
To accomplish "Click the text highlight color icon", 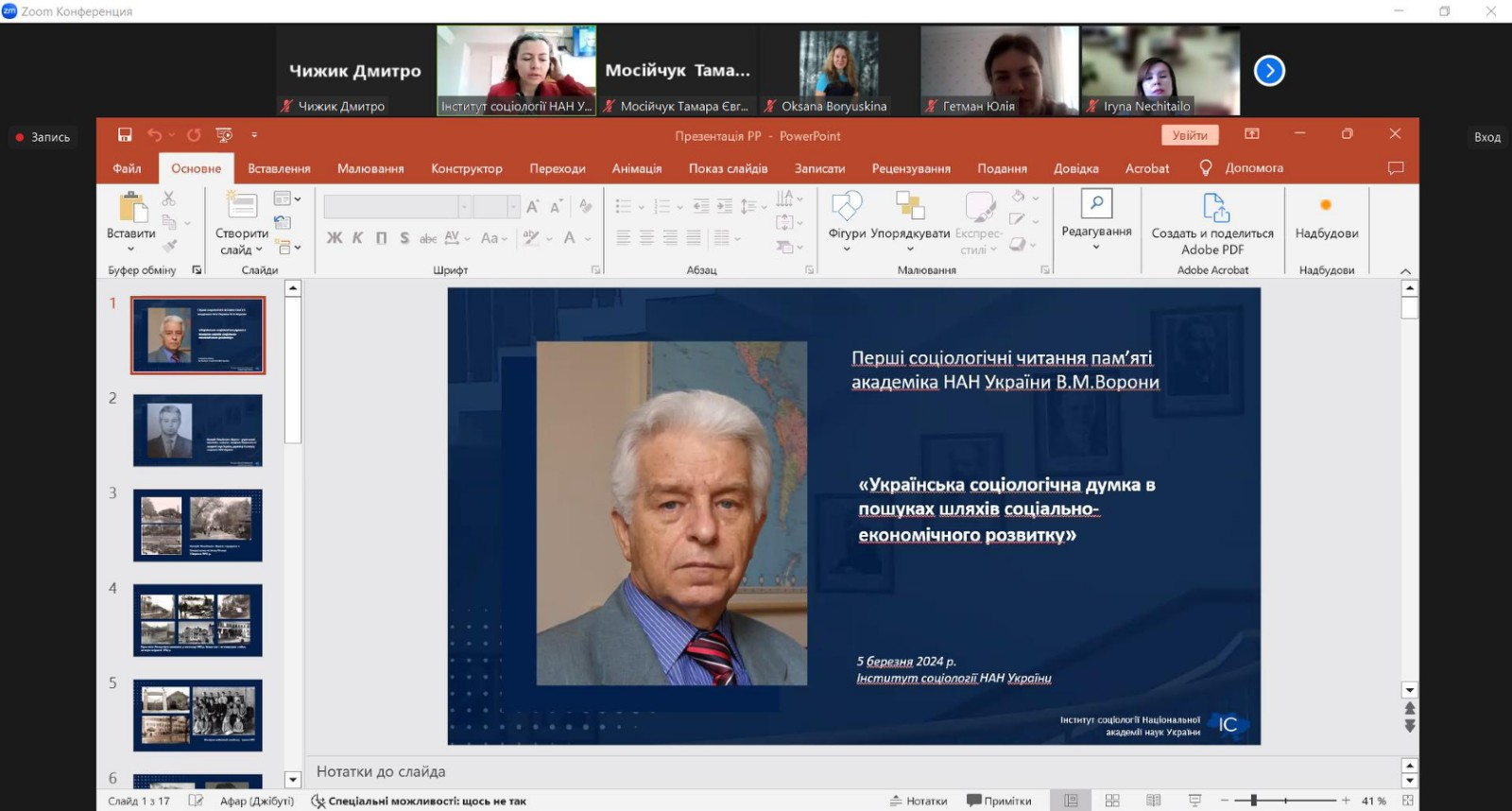I will pyautogui.click(x=532, y=238).
